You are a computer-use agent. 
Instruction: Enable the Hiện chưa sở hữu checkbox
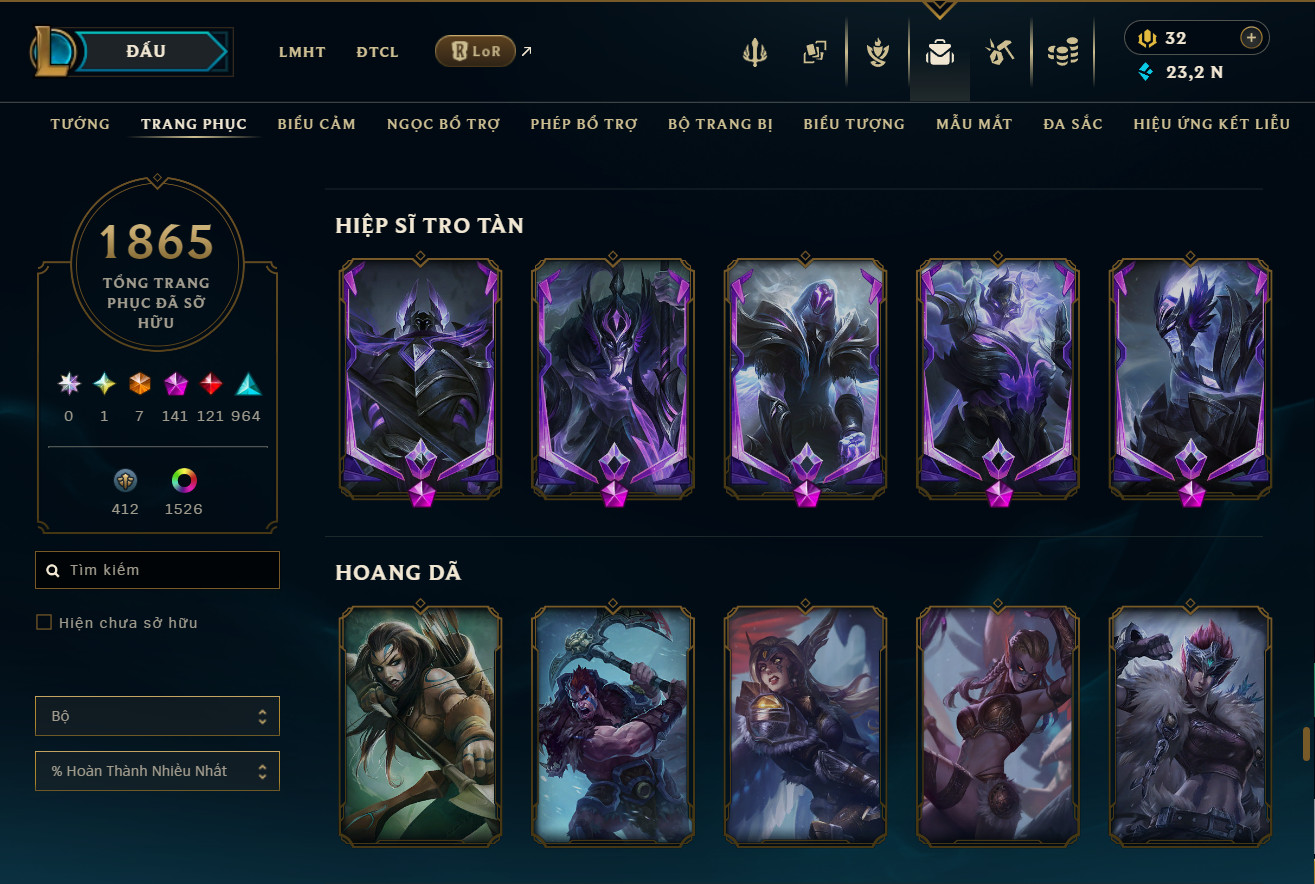coord(44,622)
